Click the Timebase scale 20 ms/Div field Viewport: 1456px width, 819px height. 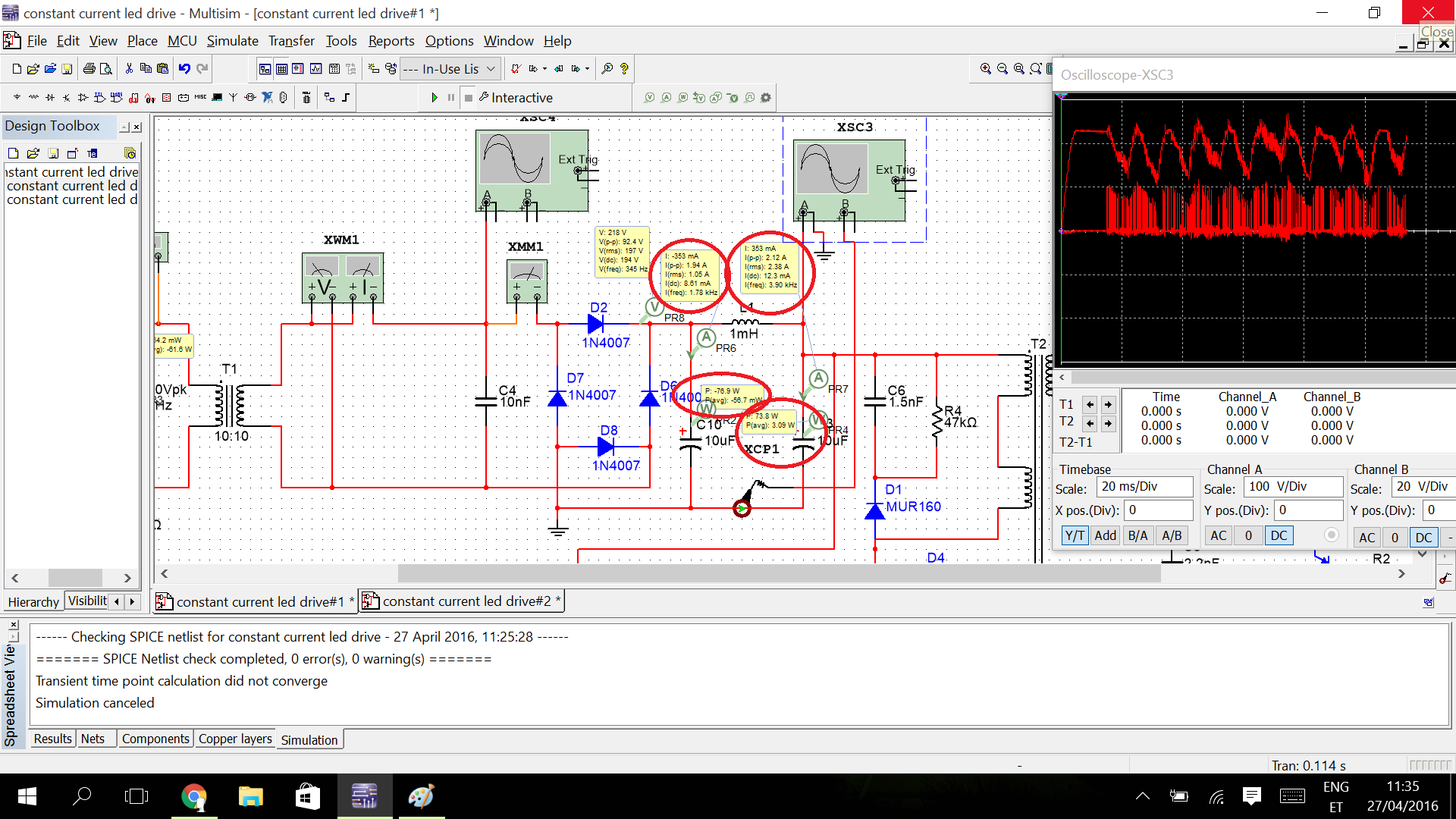coord(1144,487)
